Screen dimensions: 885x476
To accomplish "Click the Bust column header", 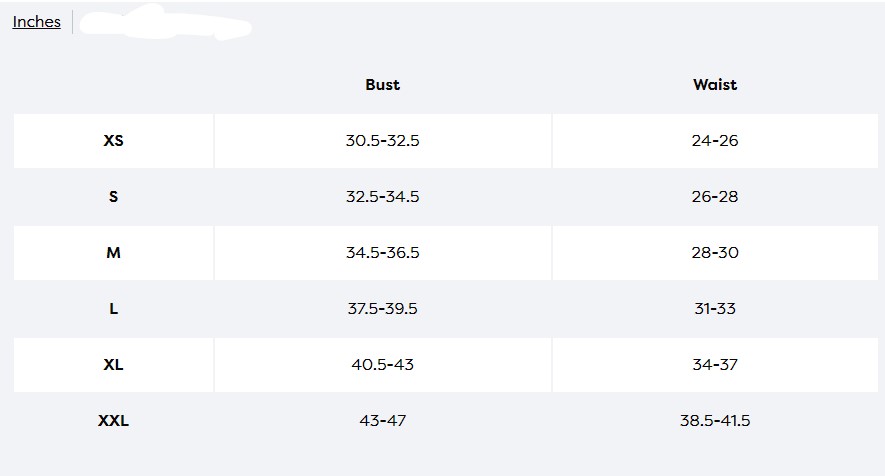I will point(382,85).
